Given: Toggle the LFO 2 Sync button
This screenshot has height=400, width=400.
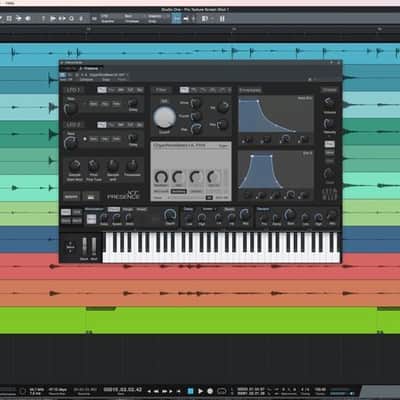Looking at the screenshot, I should click(x=94, y=139).
